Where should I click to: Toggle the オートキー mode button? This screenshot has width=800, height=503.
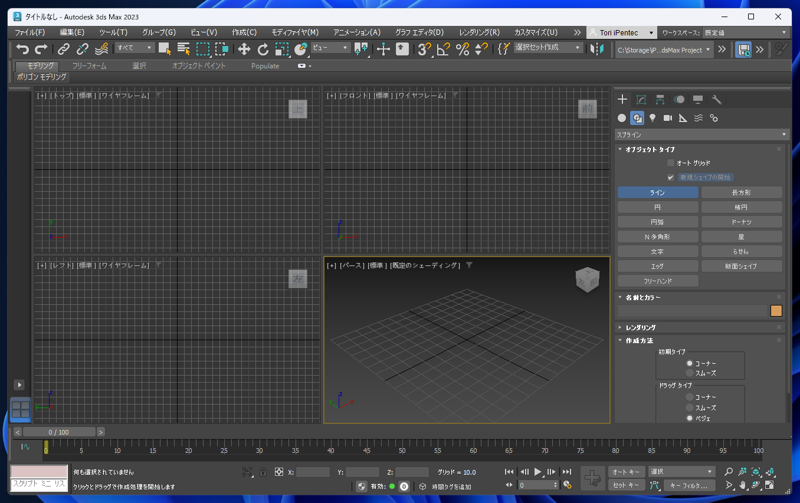click(626, 472)
